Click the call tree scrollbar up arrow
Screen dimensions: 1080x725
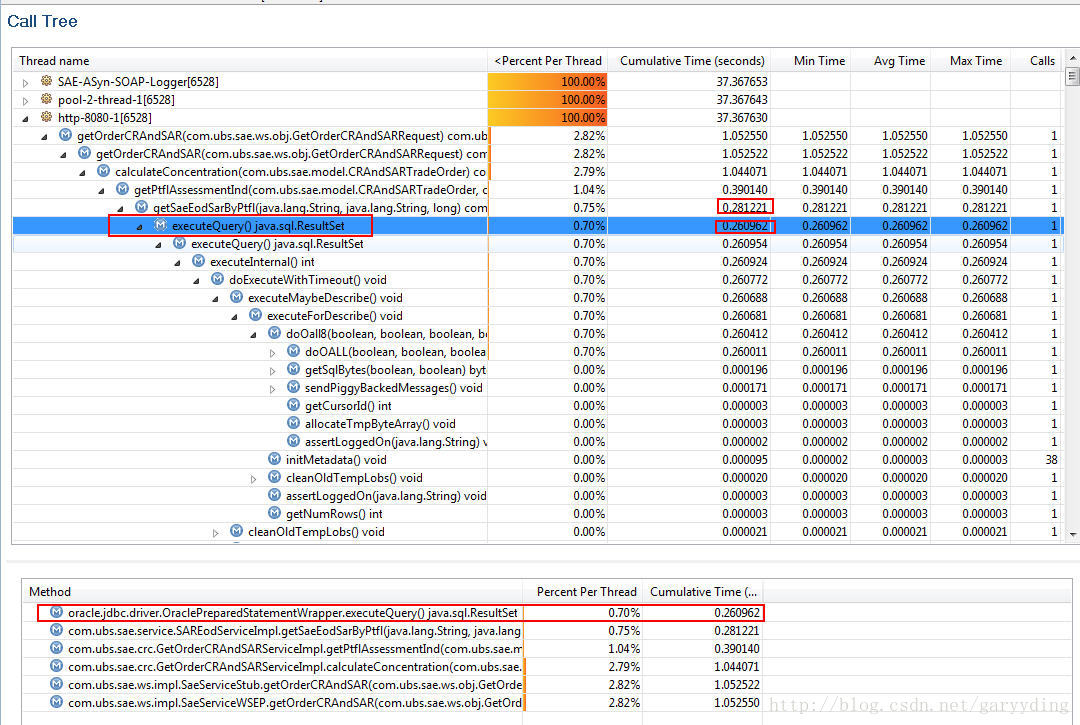click(1072, 57)
